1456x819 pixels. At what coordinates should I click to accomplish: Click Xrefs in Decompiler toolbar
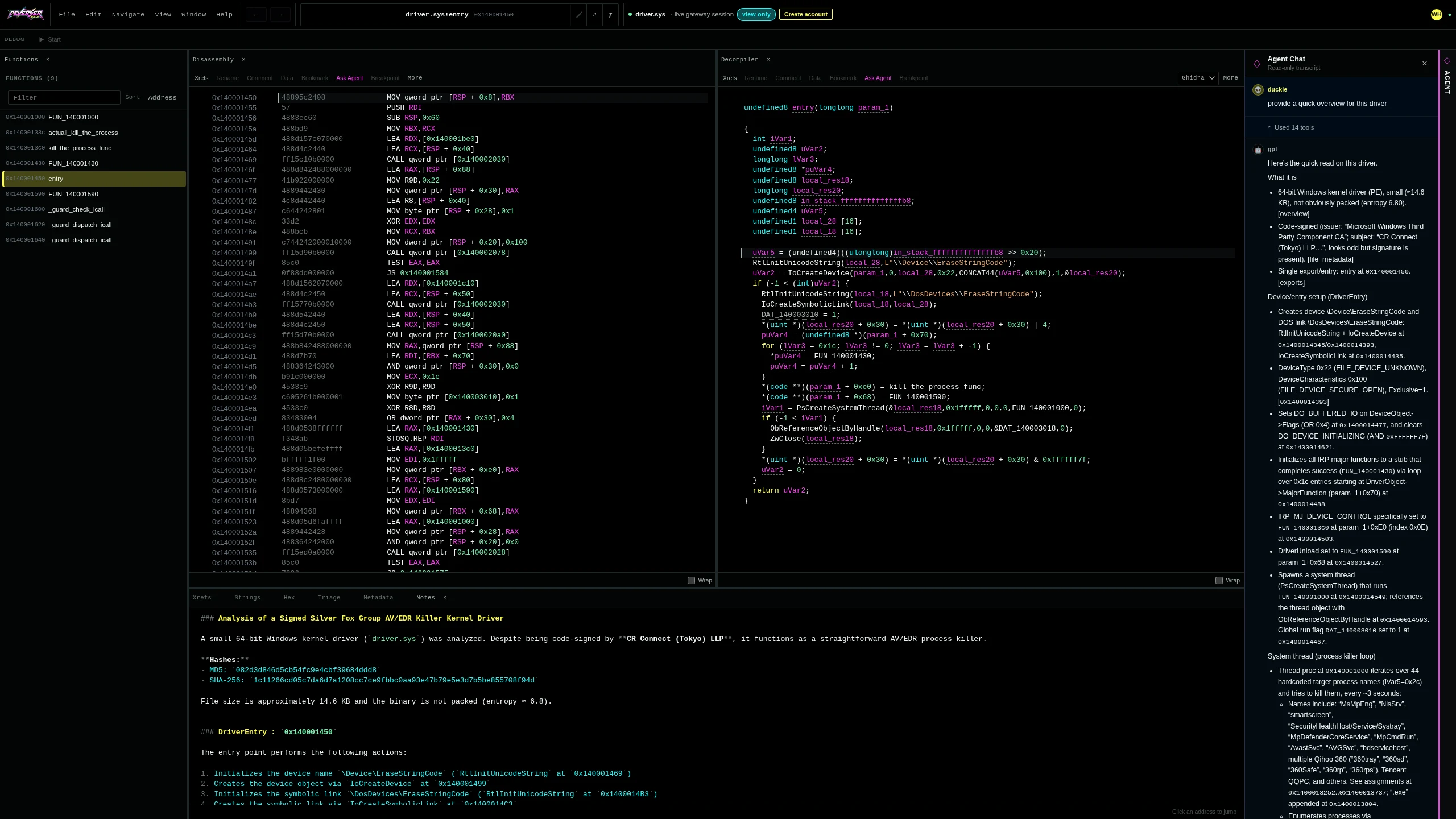tap(730, 78)
